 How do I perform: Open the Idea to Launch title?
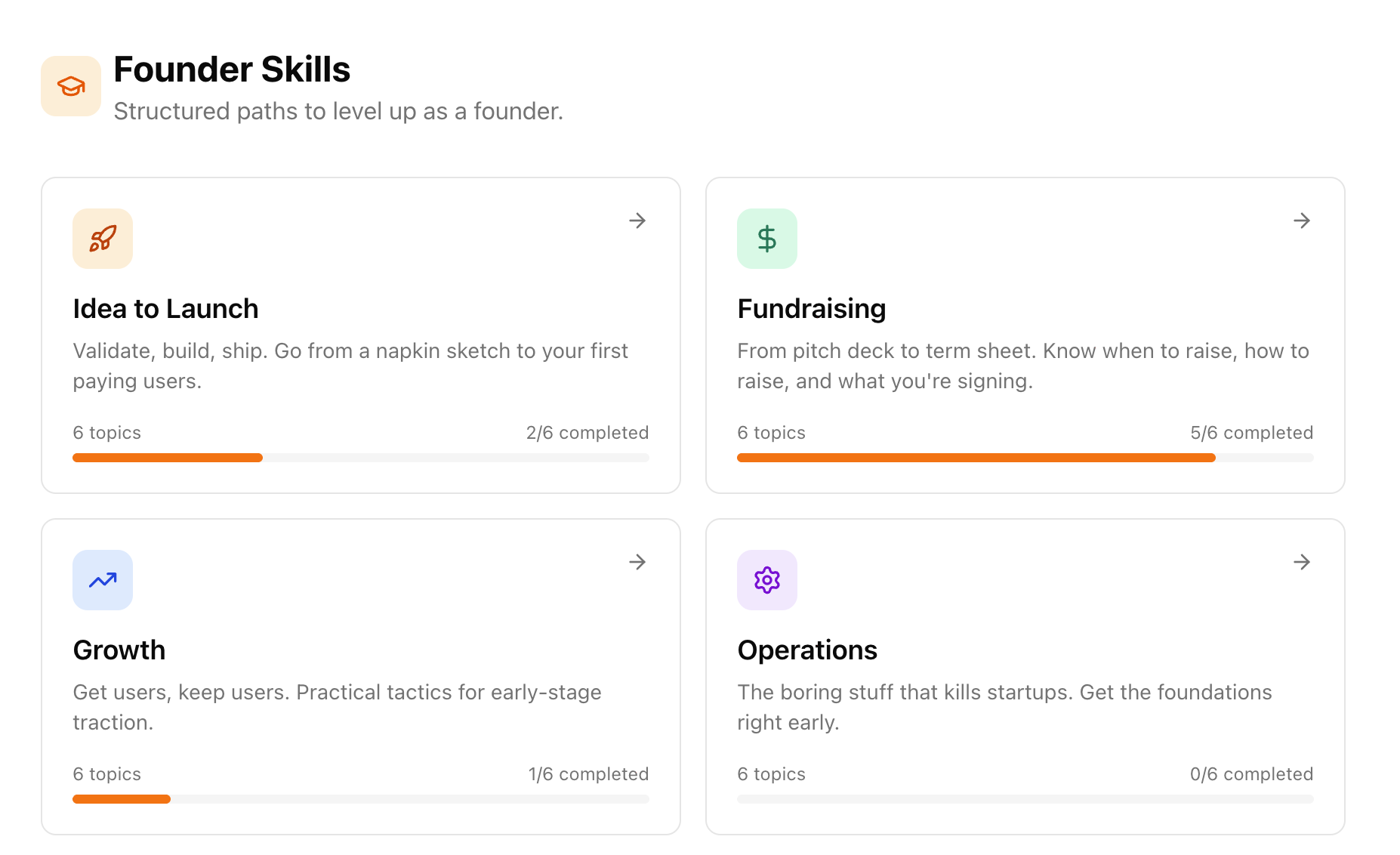pyautogui.click(x=165, y=309)
